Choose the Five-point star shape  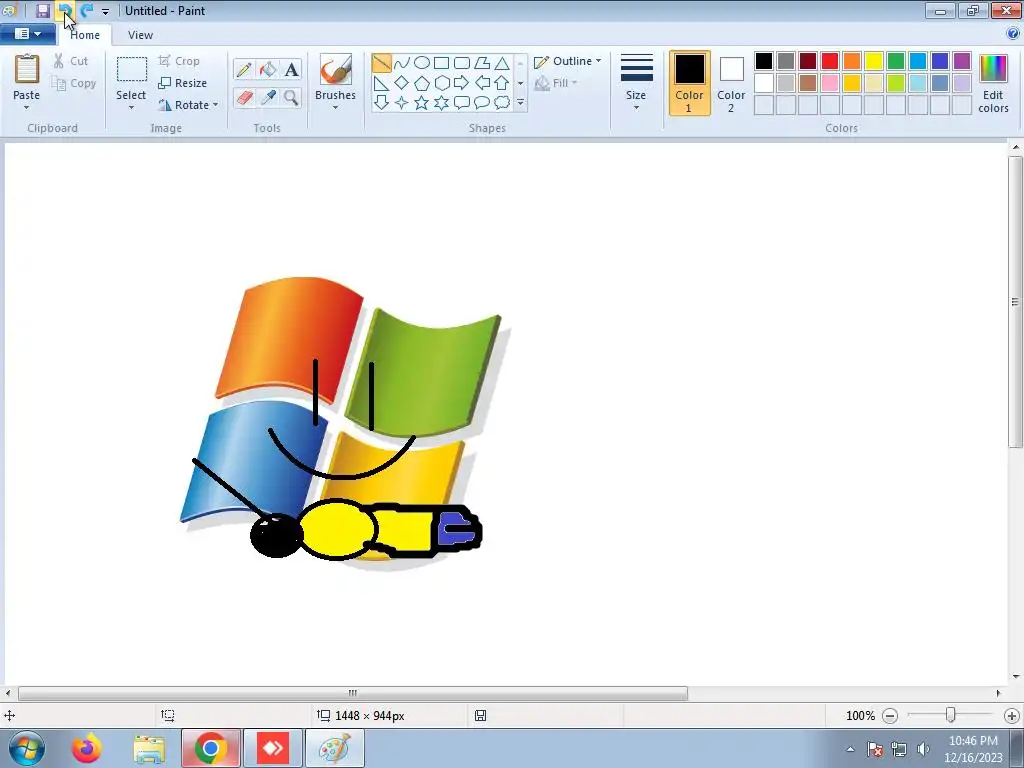(x=422, y=103)
